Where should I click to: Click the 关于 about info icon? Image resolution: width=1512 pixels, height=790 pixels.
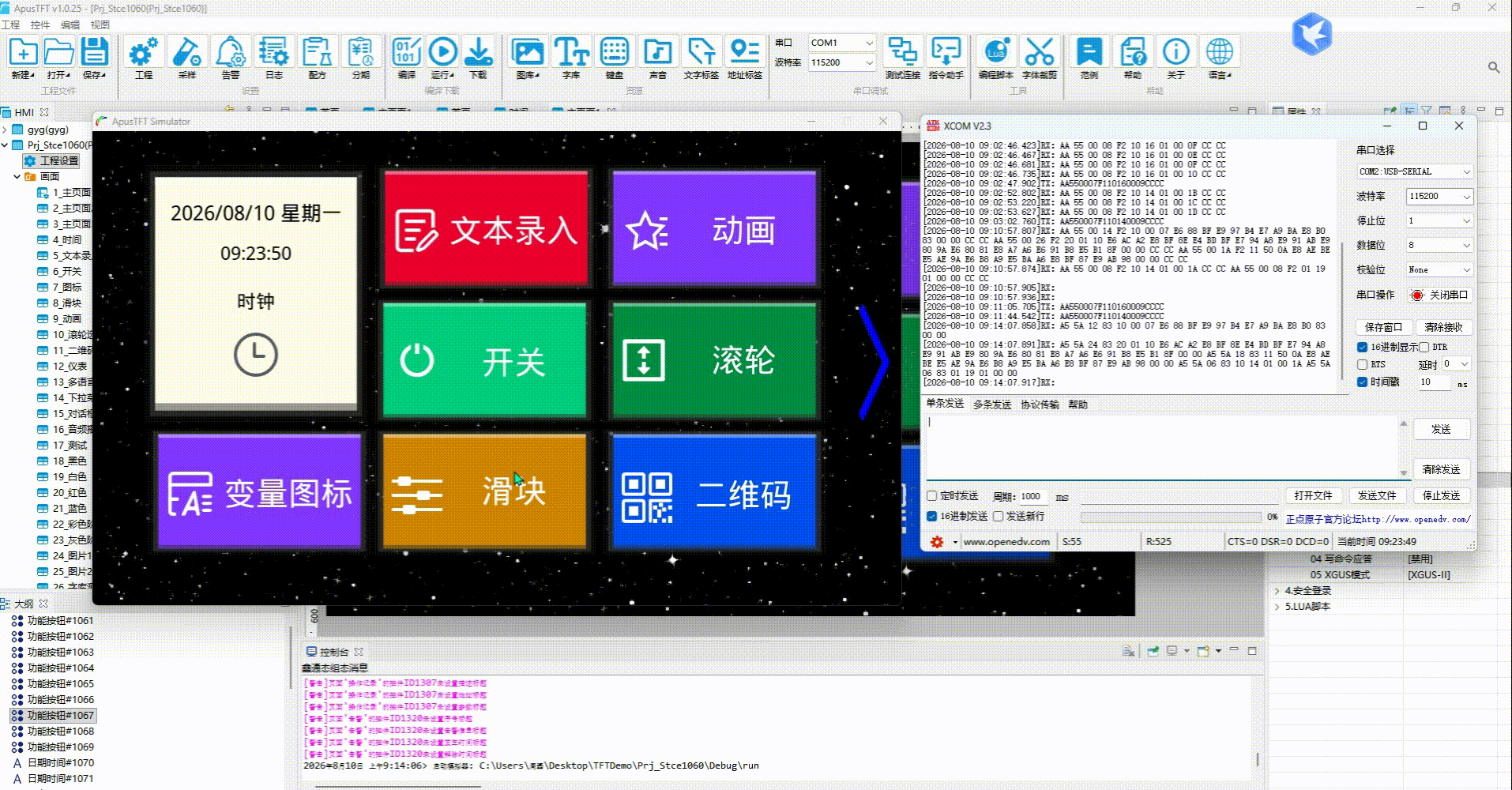[1176, 52]
